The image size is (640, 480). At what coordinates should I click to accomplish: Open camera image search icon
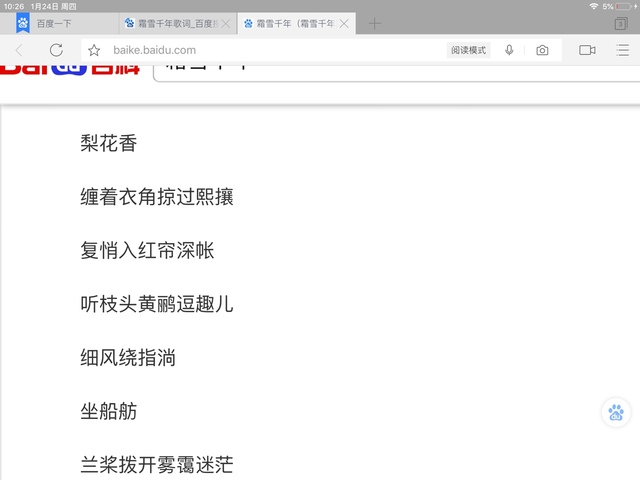542,50
